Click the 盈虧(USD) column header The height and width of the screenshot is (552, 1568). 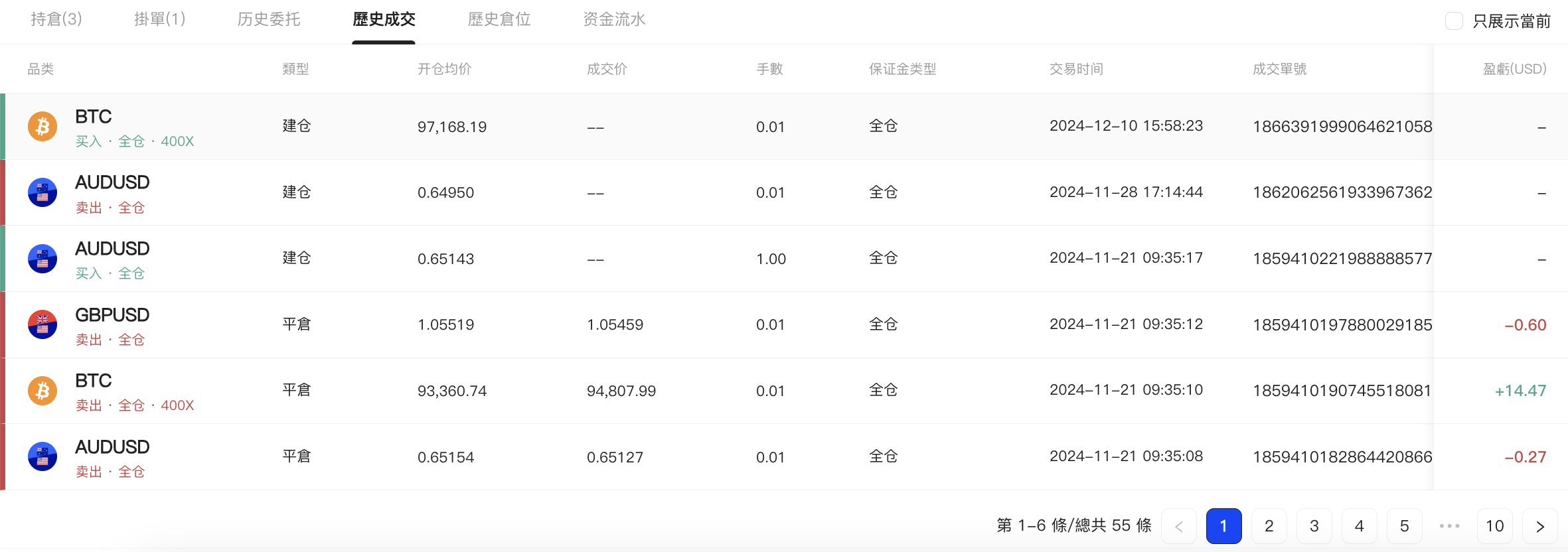pos(1515,69)
